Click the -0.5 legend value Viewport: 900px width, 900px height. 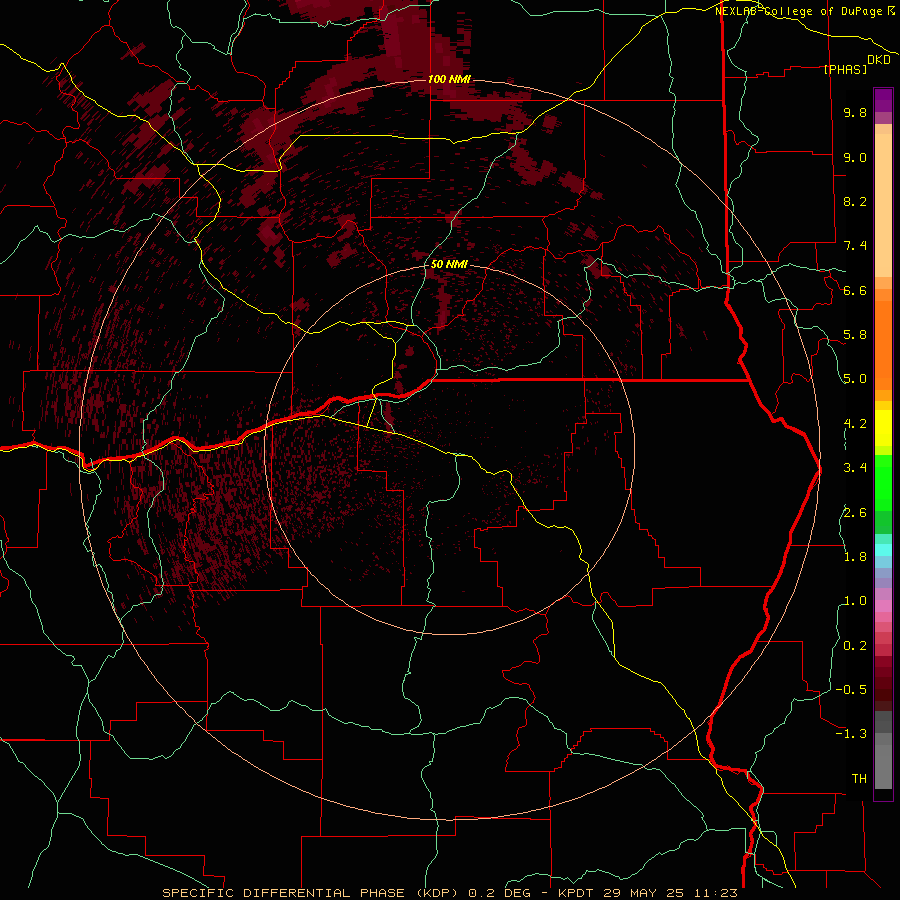[851, 690]
